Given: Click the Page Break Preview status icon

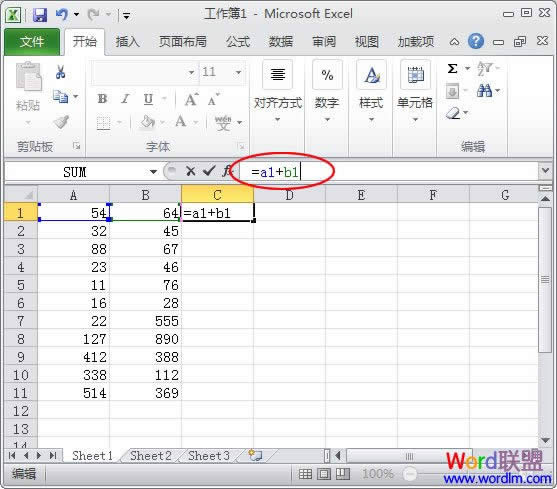Looking at the screenshot, I should pyautogui.click(x=343, y=474).
